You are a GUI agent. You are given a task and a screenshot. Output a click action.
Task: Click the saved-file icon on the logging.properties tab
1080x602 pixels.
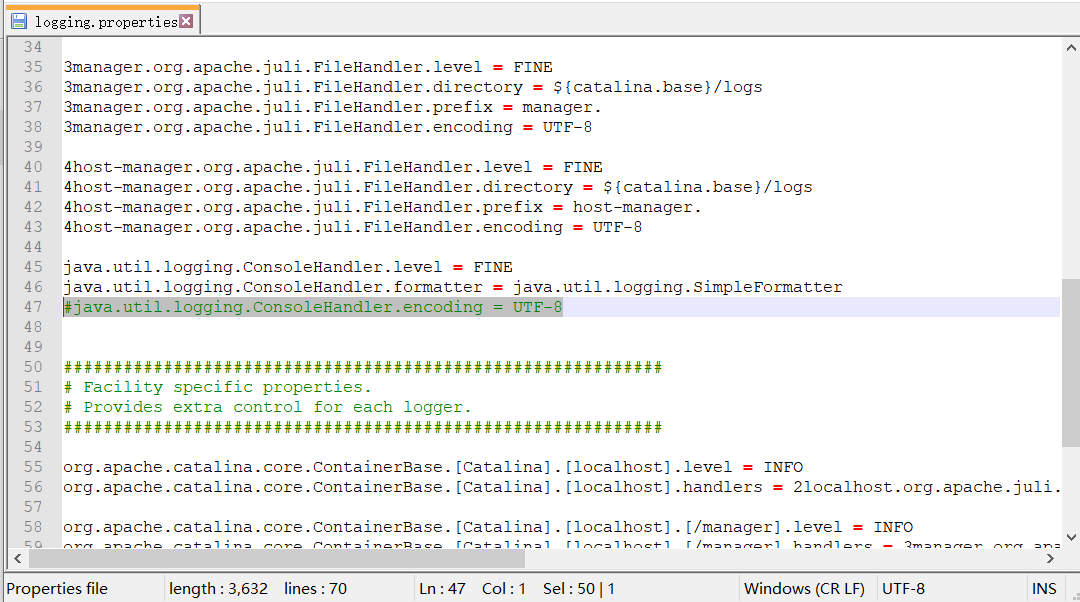21,19
